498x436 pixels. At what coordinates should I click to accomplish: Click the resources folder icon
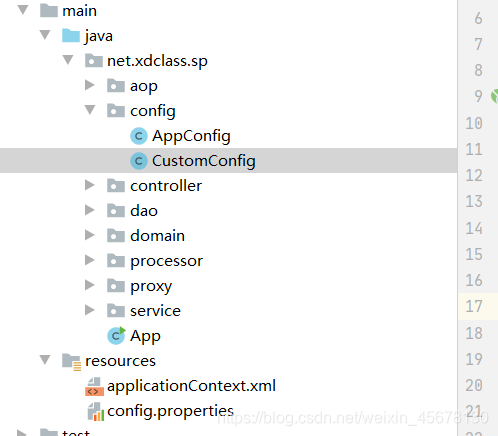point(71,361)
